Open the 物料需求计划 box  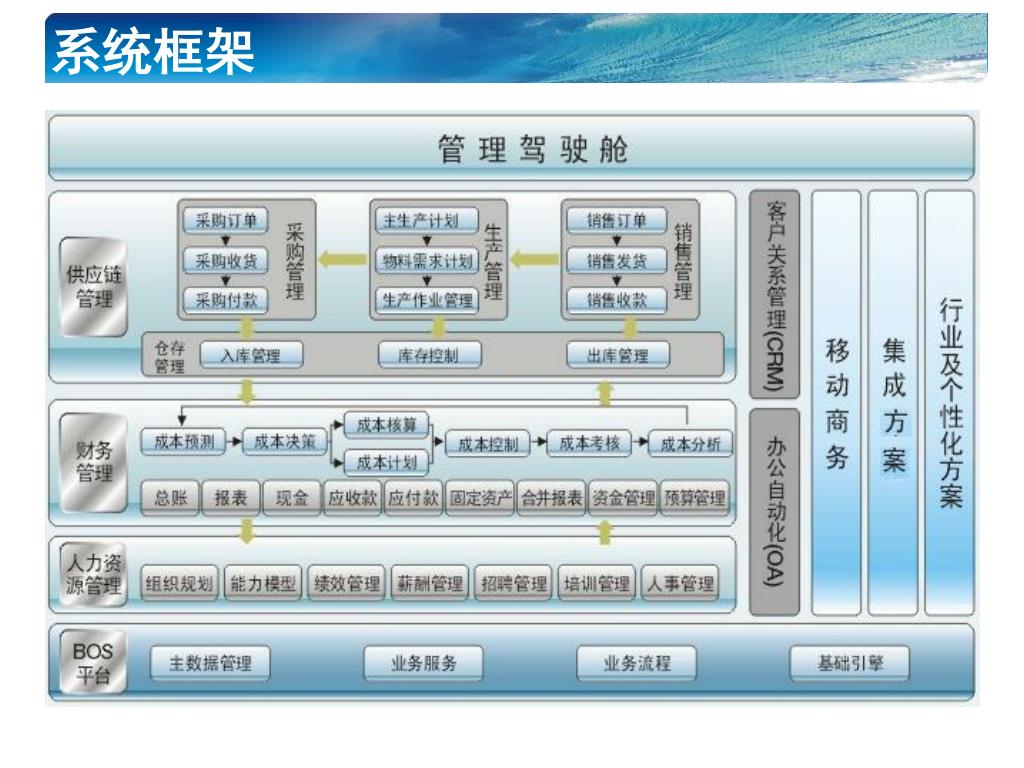tap(427, 261)
